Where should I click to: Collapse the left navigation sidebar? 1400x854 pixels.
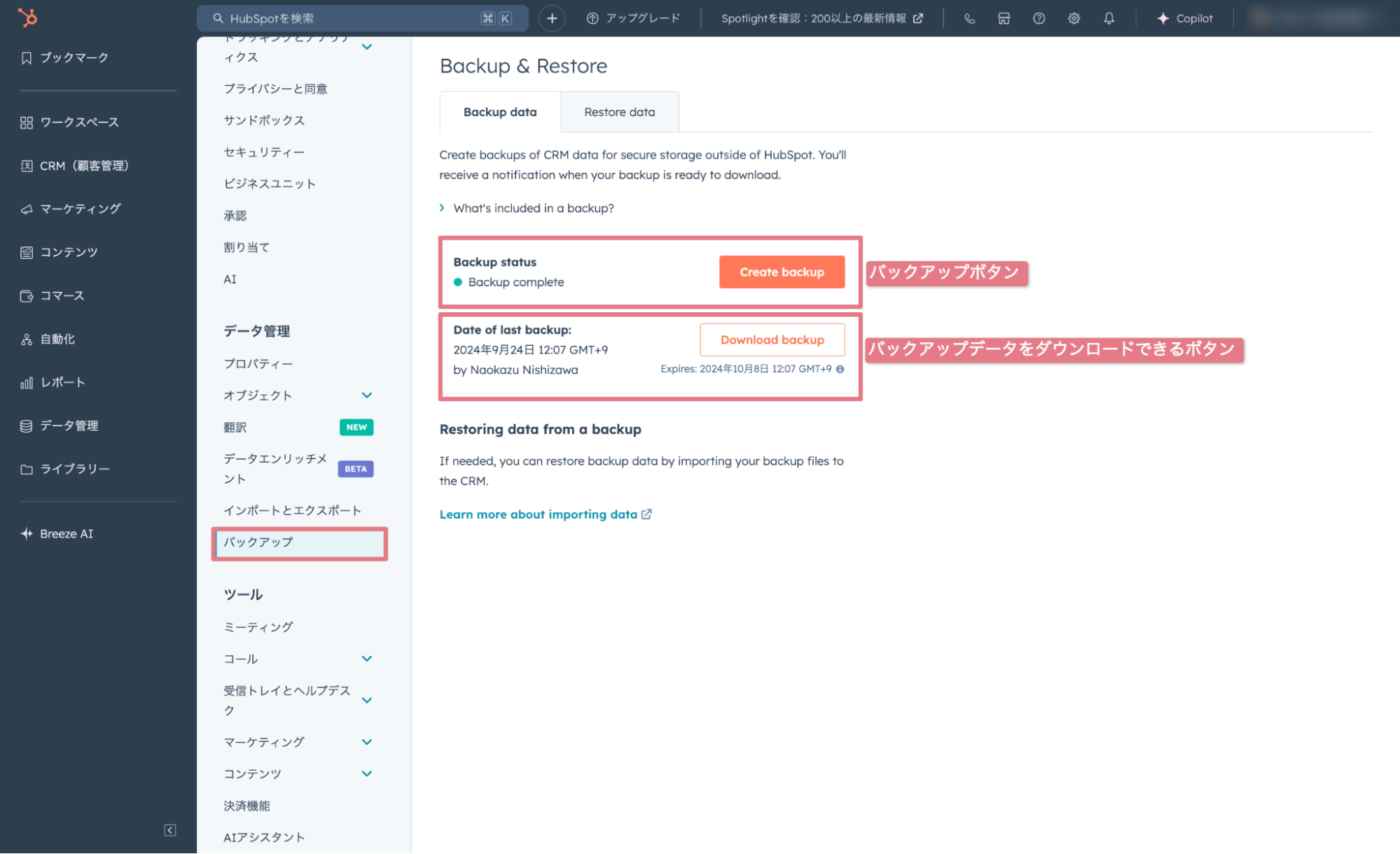pyautogui.click(x=170, y=831)
